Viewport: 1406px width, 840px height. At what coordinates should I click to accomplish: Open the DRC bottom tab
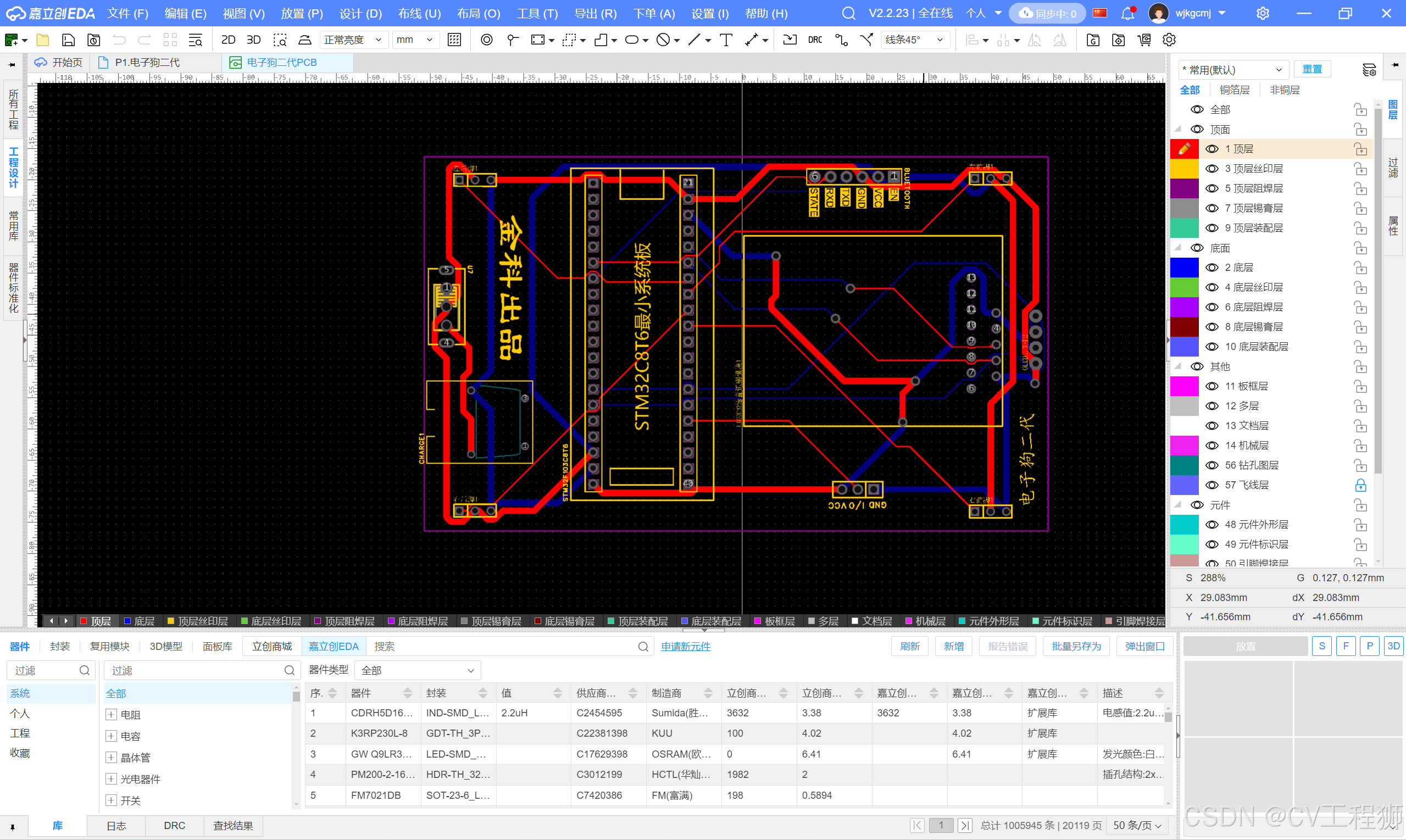(x=174, y=826)
